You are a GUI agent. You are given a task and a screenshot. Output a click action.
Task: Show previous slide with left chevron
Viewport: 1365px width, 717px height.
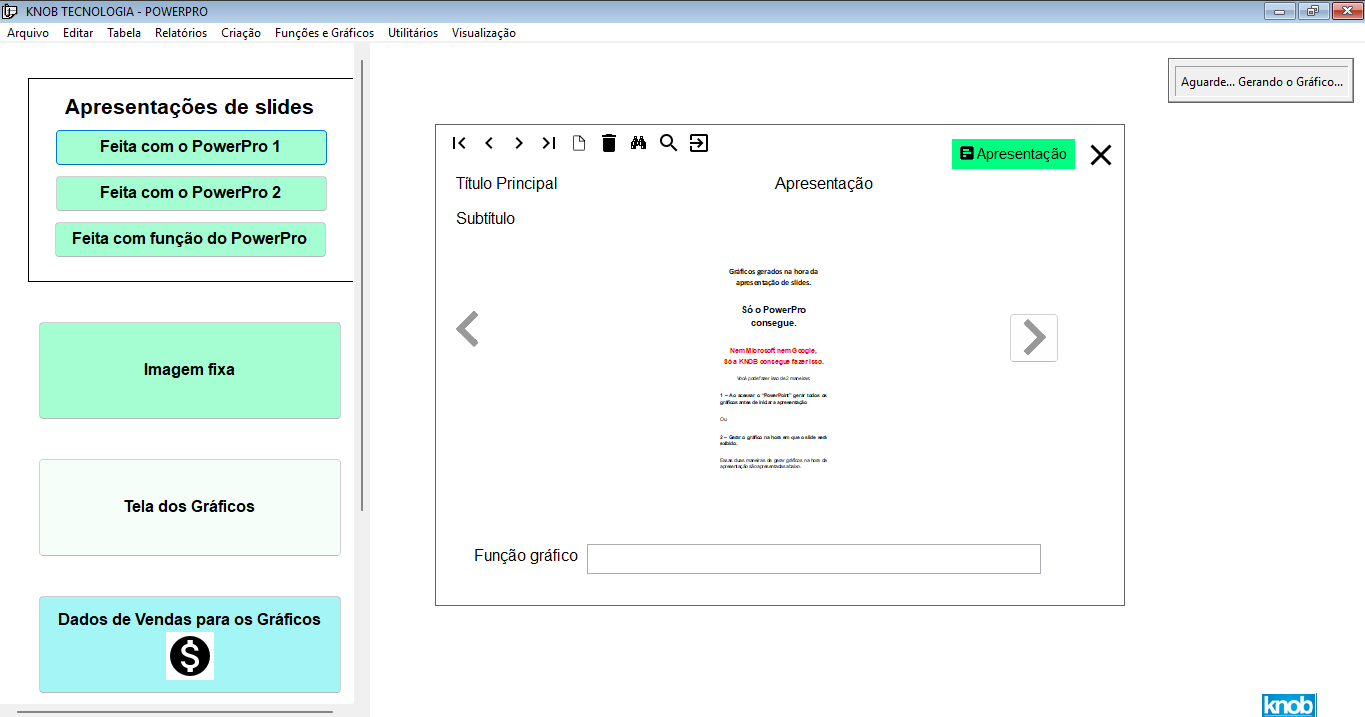pos(467,329)
